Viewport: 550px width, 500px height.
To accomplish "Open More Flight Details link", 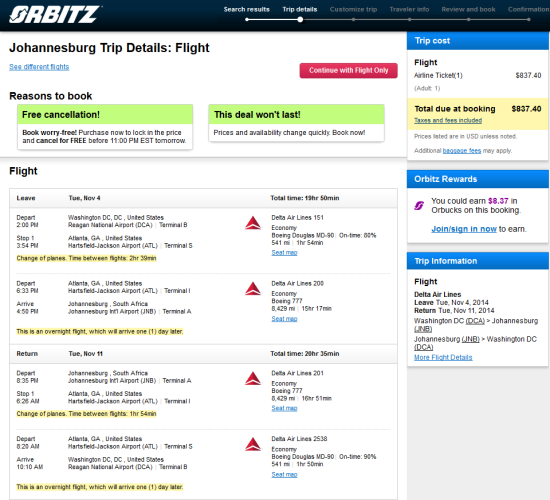I will (x=443, y=357).
